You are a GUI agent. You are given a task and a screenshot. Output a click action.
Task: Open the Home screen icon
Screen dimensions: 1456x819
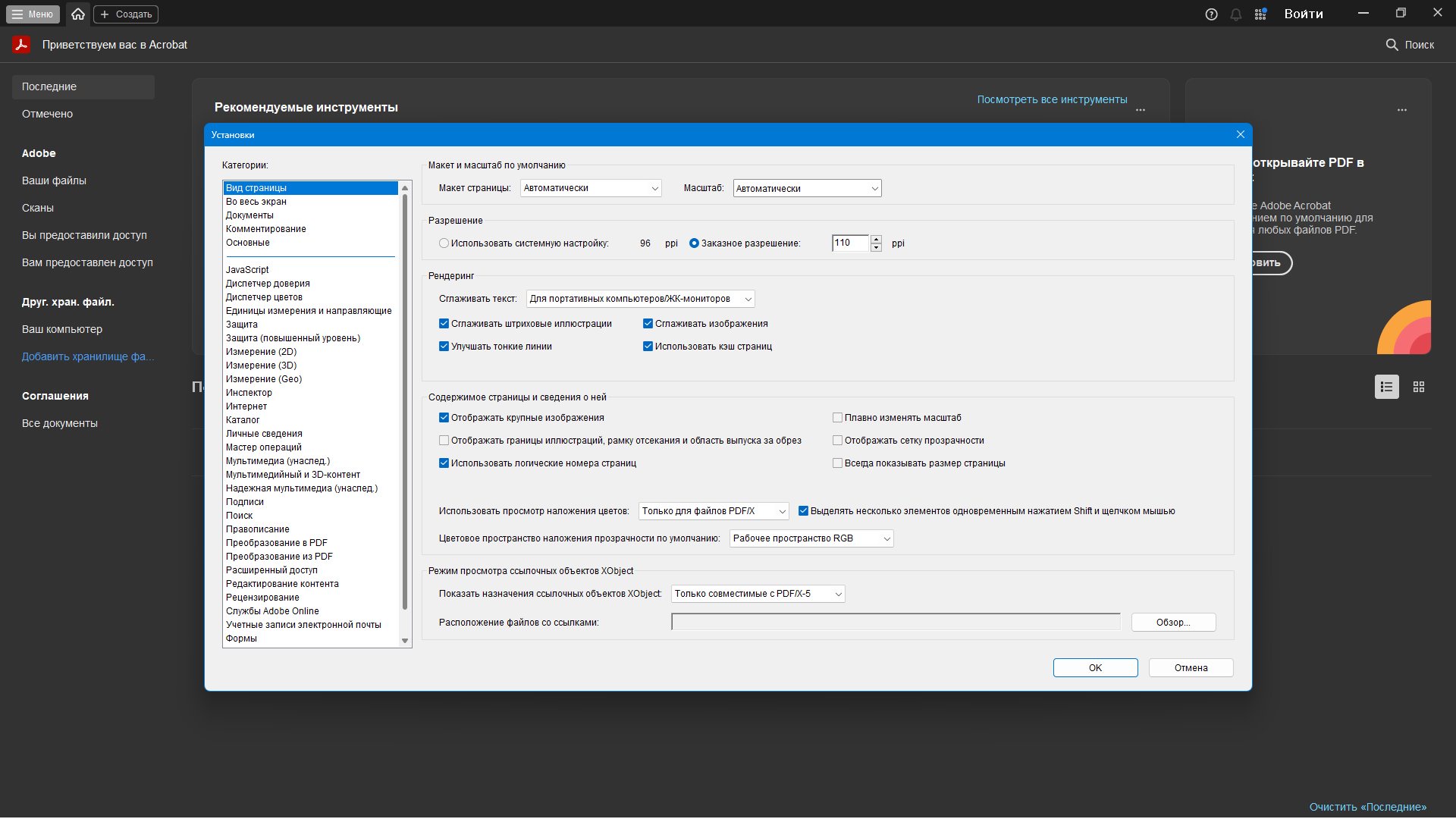click(77, 14)
